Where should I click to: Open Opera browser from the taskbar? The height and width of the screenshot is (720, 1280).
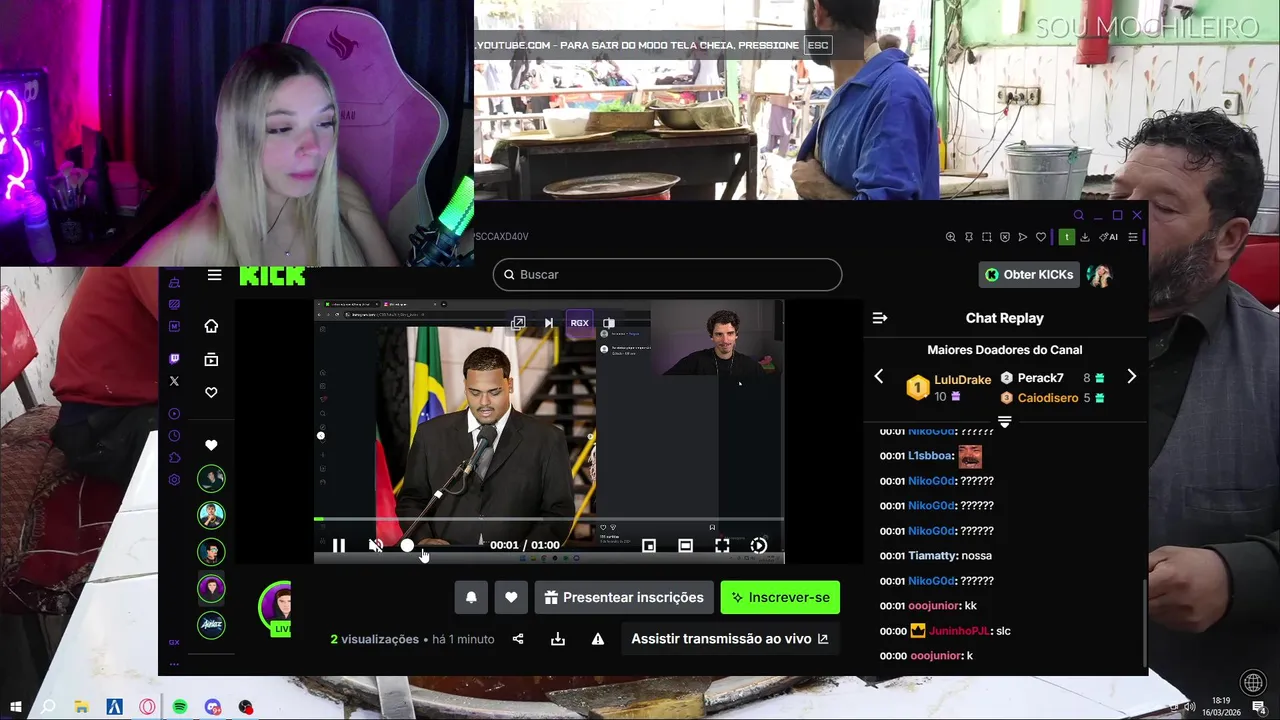(x=147, y=707)
